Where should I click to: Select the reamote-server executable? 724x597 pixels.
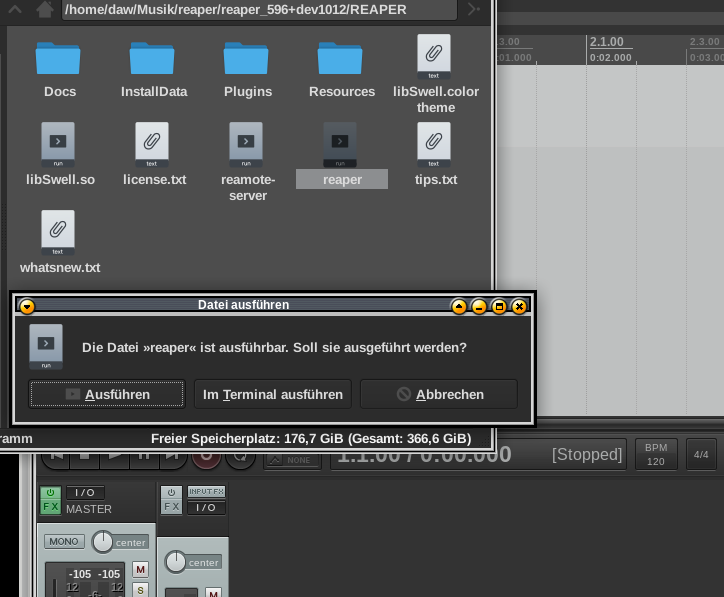point(247,162)
